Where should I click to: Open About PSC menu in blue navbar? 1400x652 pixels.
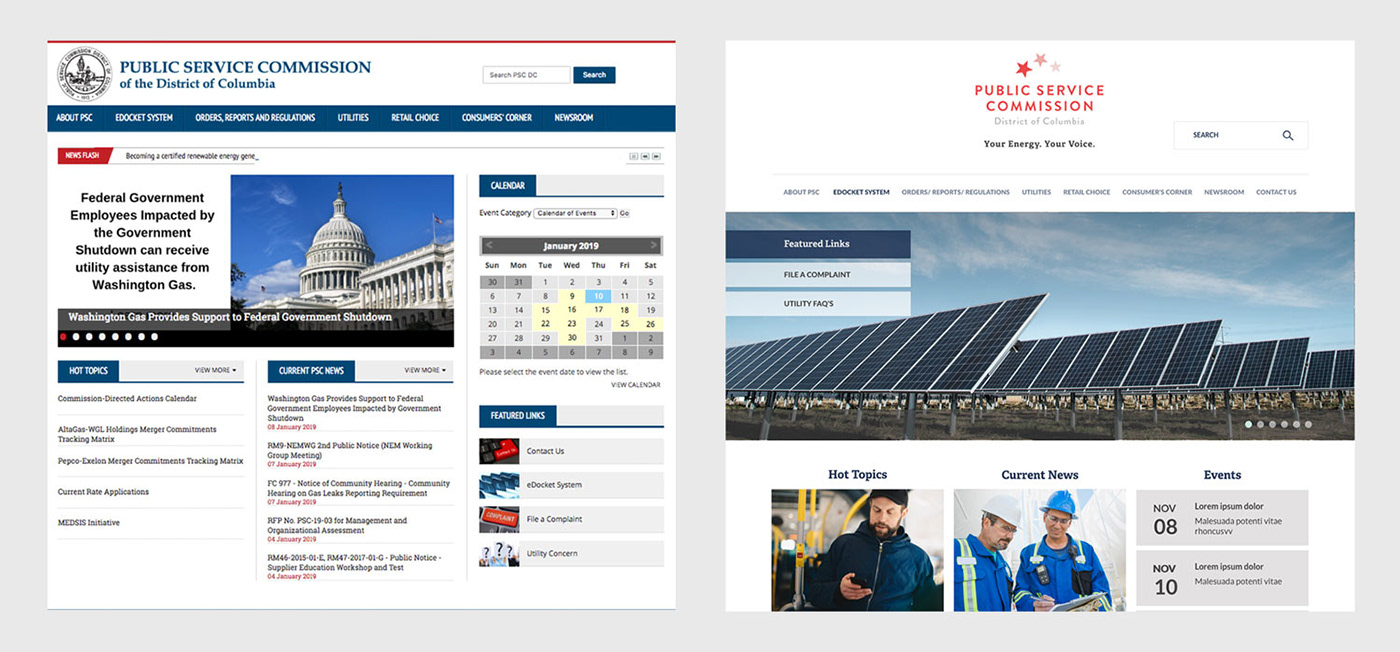(74, 118)
